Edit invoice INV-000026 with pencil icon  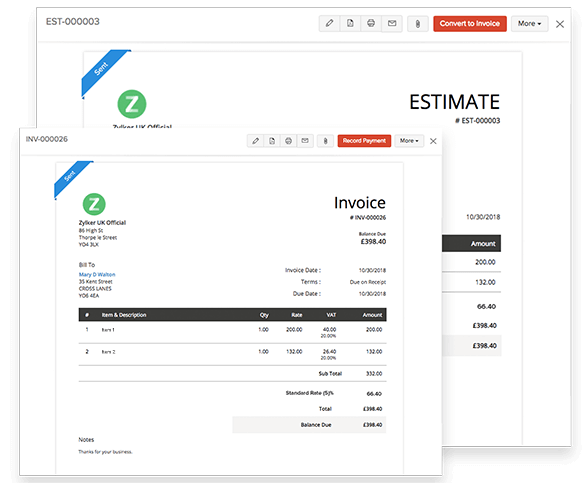pos(255,141)
